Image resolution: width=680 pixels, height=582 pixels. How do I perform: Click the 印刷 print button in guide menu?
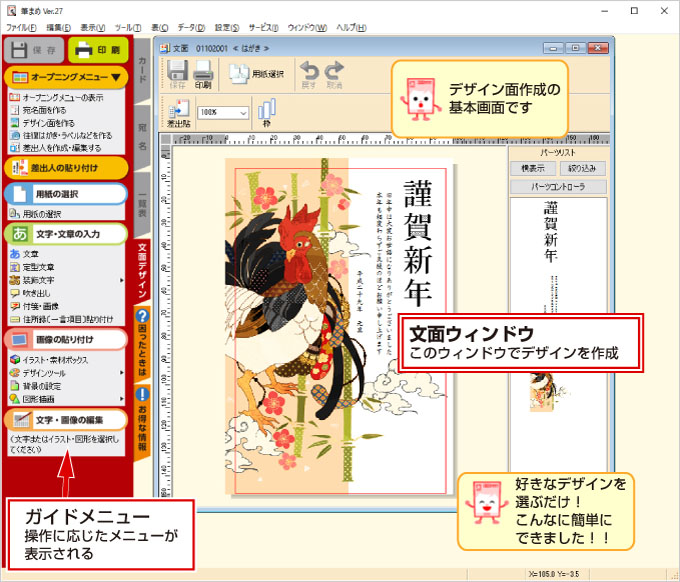click(x=98, y=50)
